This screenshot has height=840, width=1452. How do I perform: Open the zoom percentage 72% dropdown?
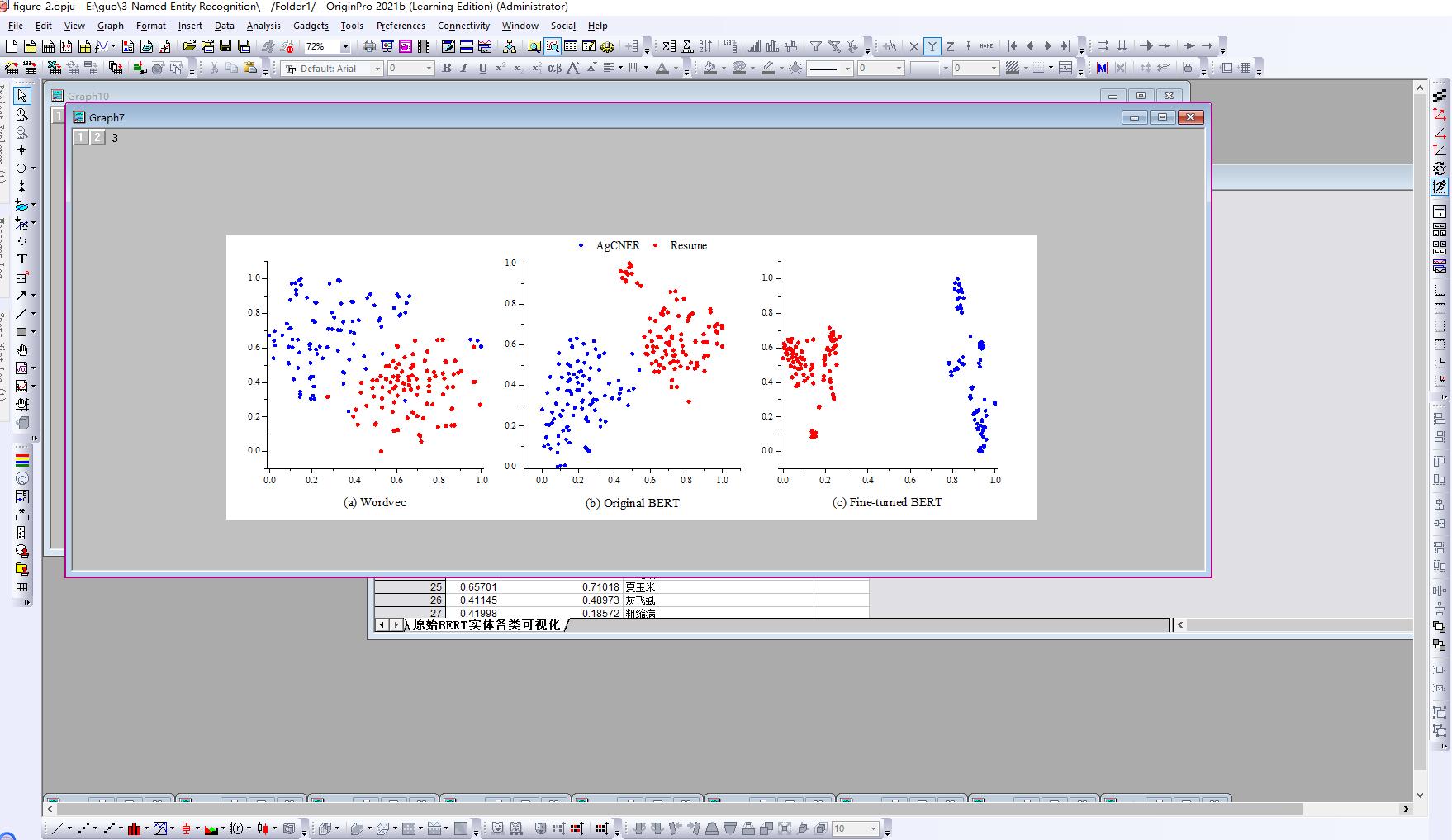(345, 47)
